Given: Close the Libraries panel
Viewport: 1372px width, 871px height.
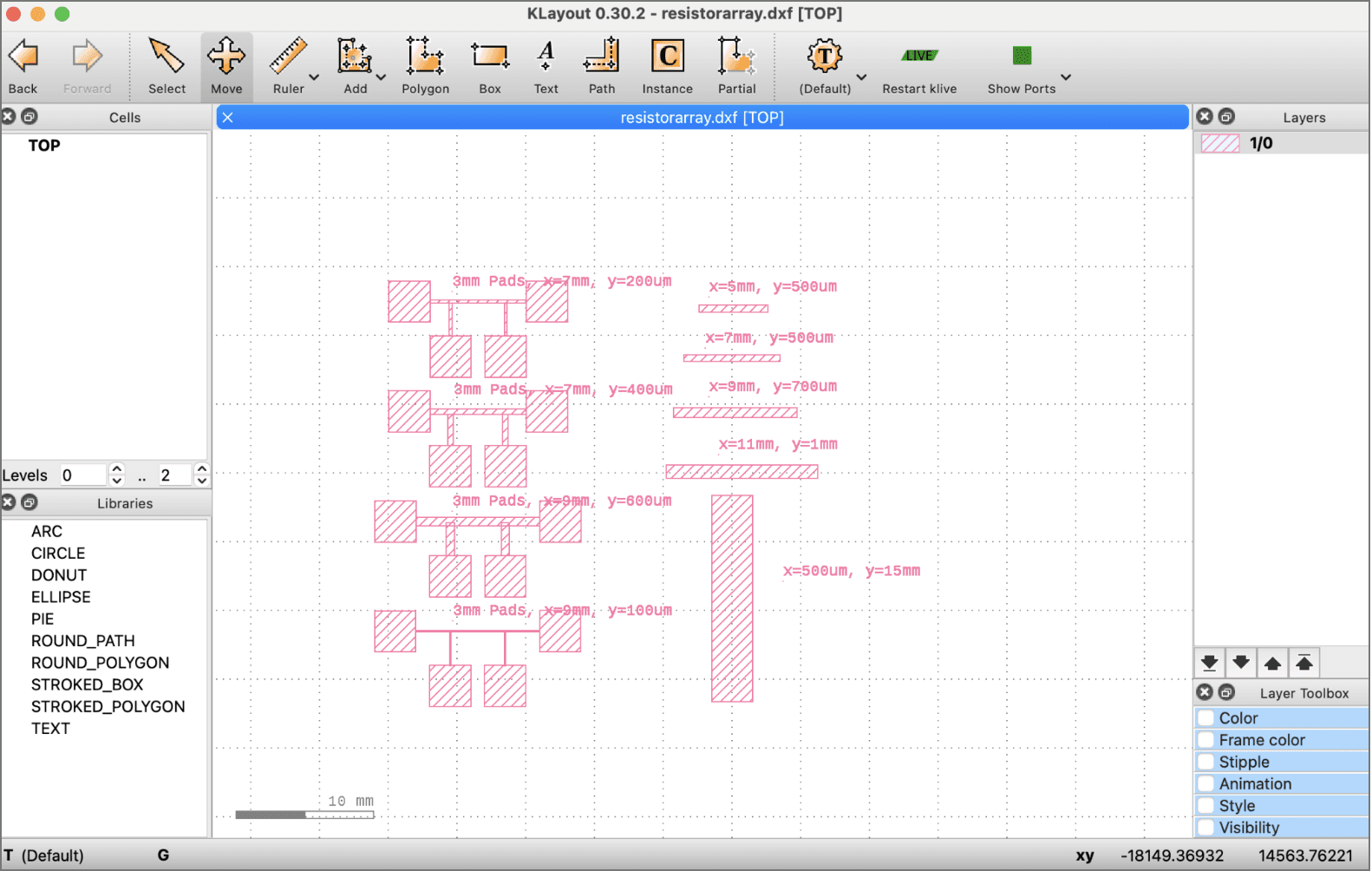Looking at the screenshot, I should 8,502.
